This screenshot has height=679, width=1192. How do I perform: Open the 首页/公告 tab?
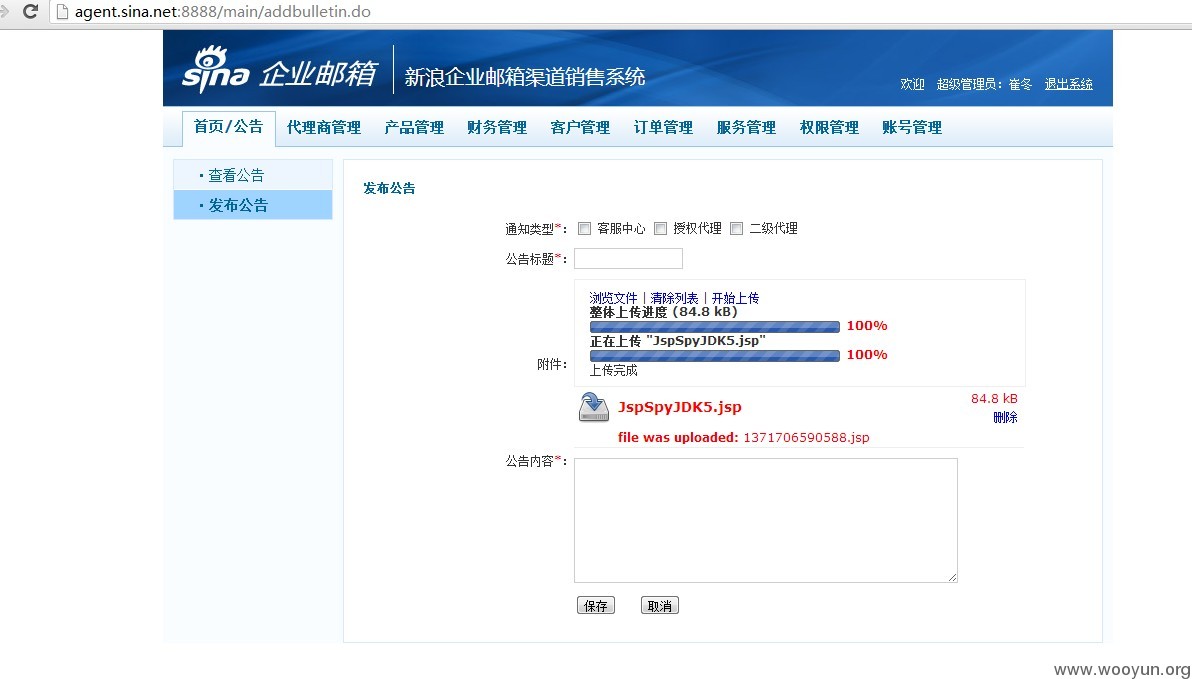click(x=228, y=127)
